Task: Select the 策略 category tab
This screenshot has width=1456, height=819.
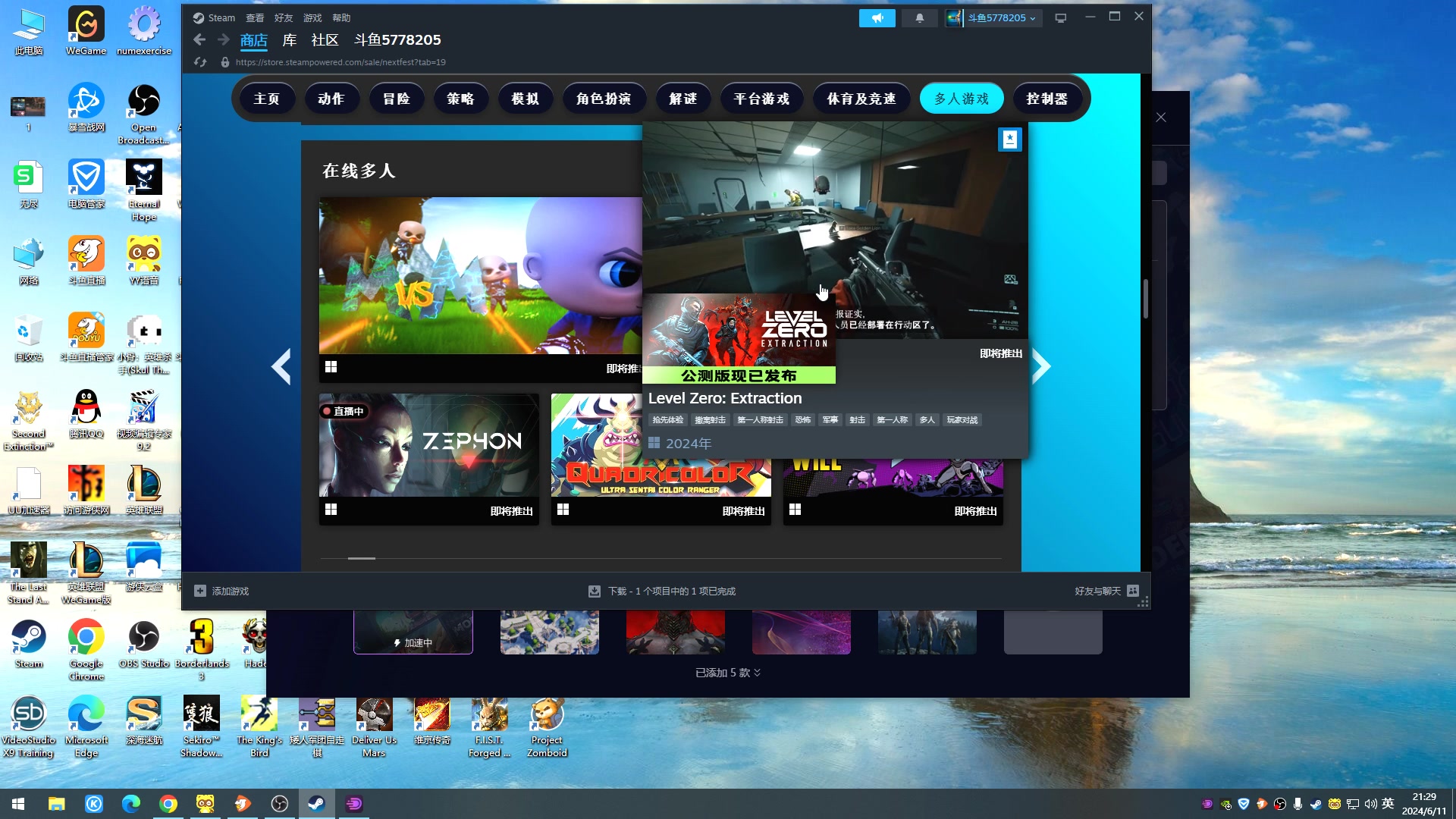Action: [x=460, y=99]
